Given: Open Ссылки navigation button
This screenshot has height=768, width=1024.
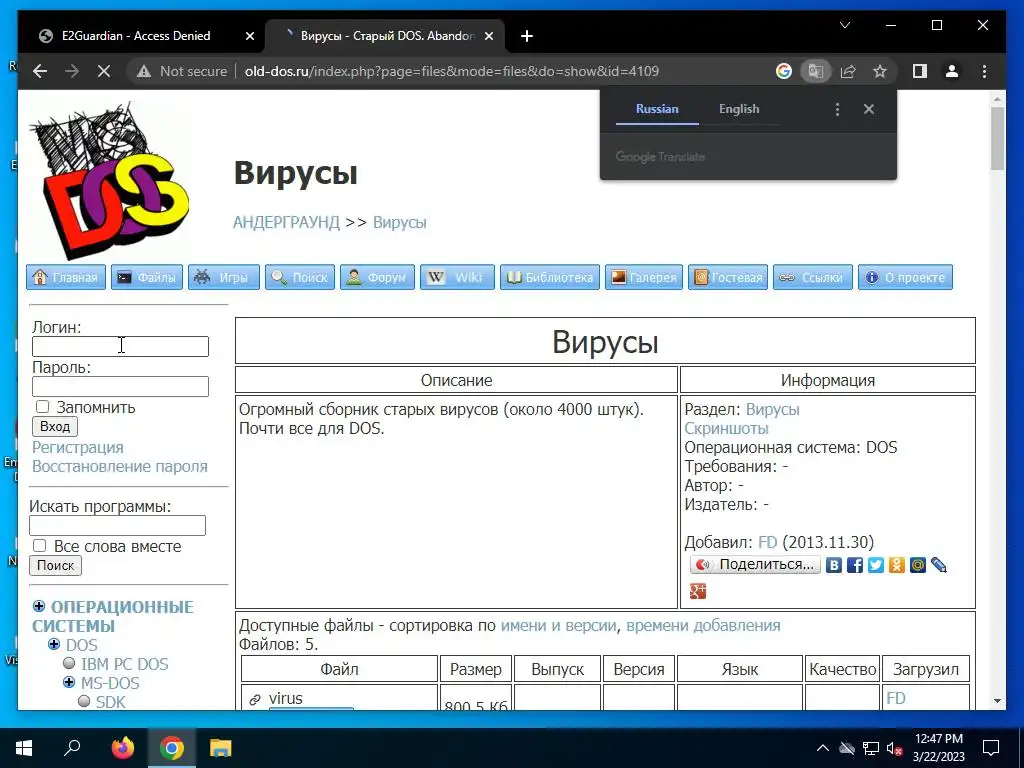Looking at the screenshot, I should click(813, 277).
